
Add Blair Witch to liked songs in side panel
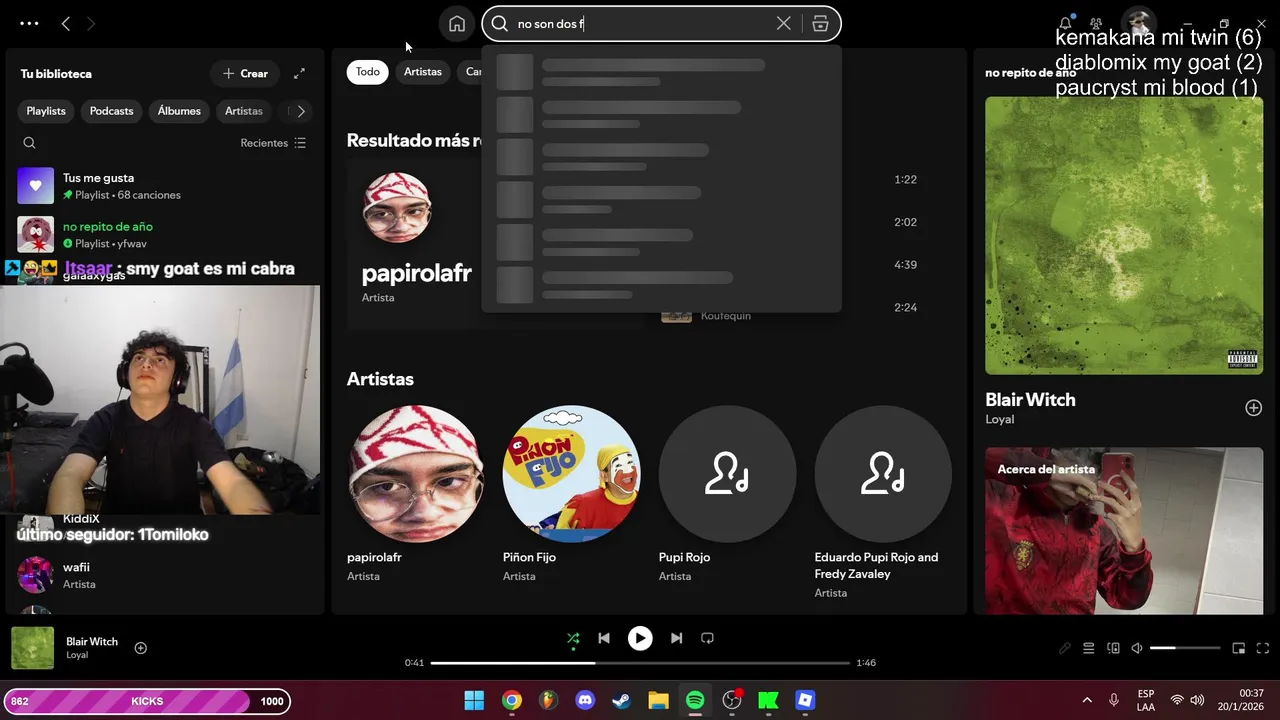1253,408
